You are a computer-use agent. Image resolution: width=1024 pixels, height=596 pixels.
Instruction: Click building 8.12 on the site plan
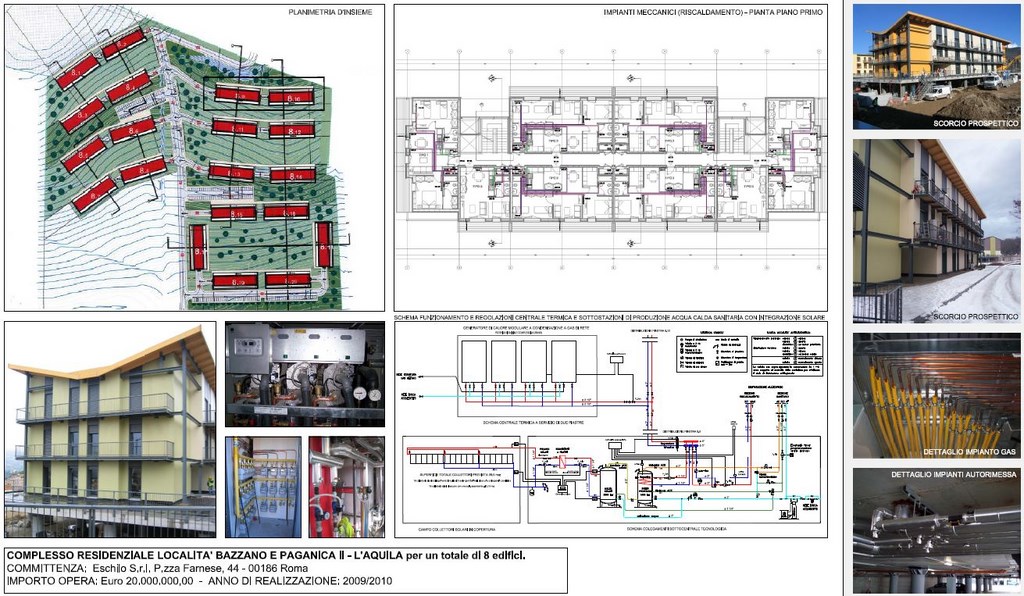tap(292, 131)
